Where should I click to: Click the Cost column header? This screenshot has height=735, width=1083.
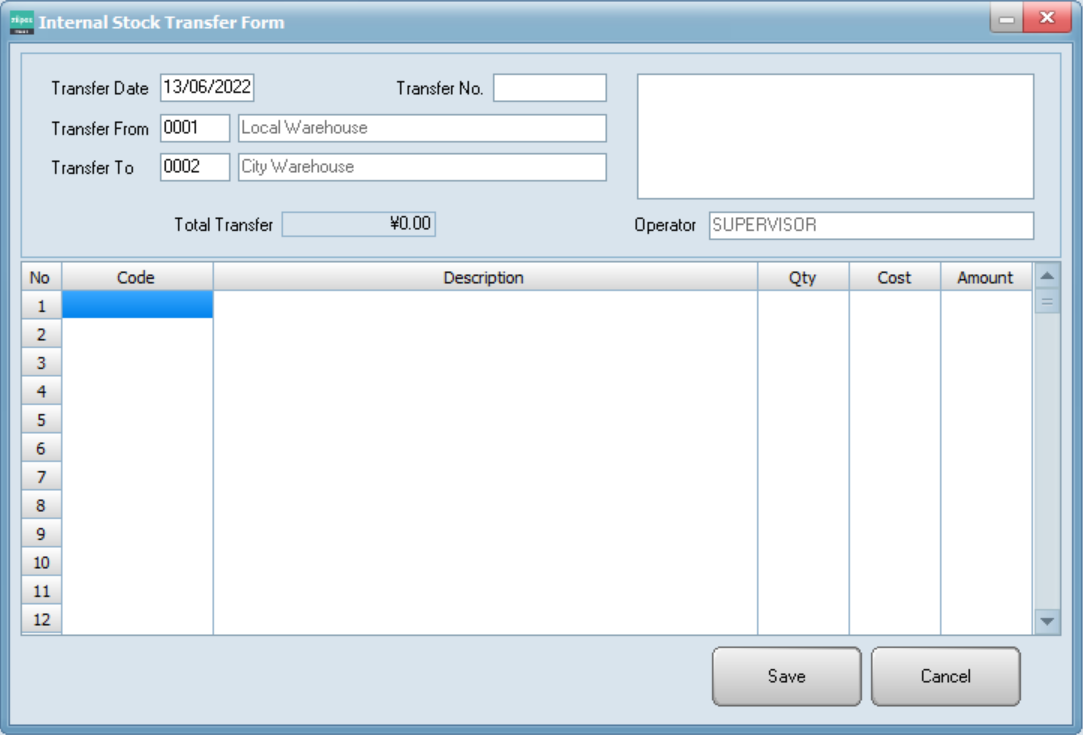897,278
